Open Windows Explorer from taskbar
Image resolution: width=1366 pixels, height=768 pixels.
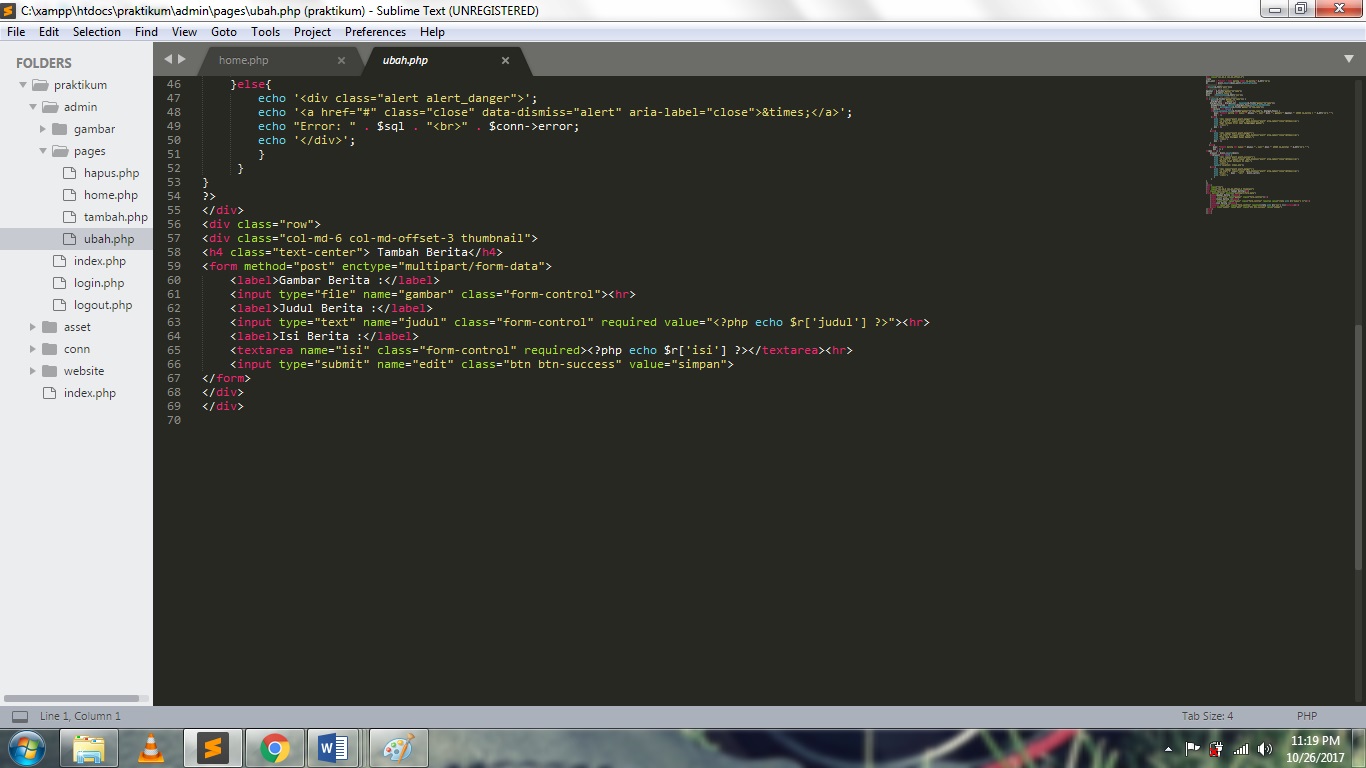coord(89,748)
